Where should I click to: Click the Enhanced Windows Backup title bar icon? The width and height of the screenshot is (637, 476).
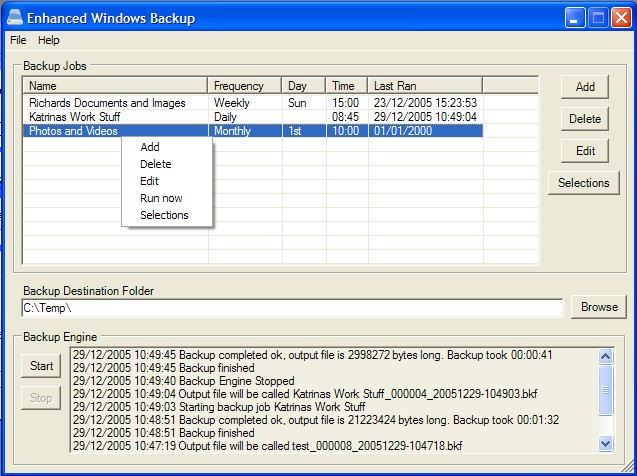coord(15,17)
